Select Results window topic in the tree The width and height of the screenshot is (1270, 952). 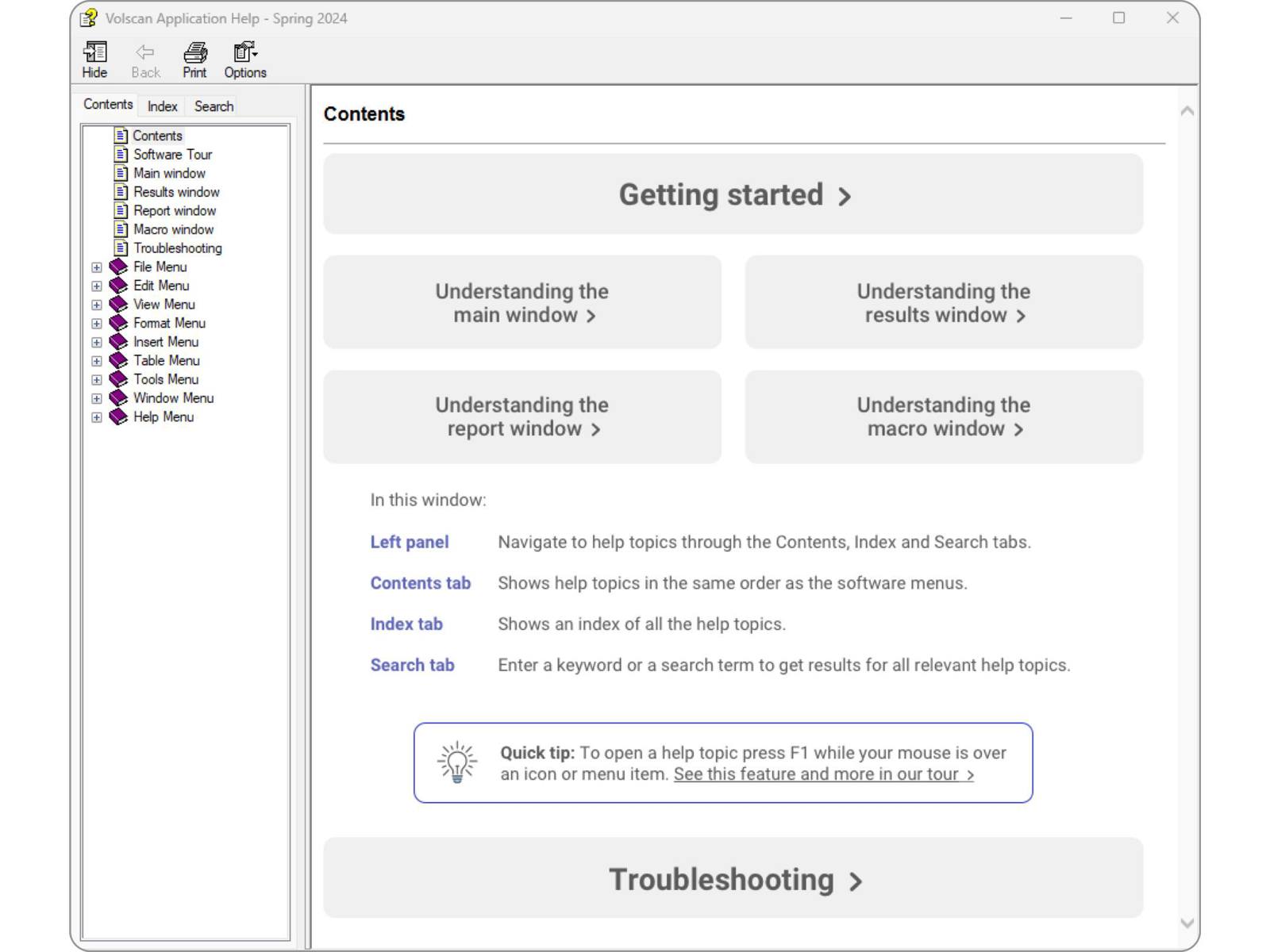[176, 192]
